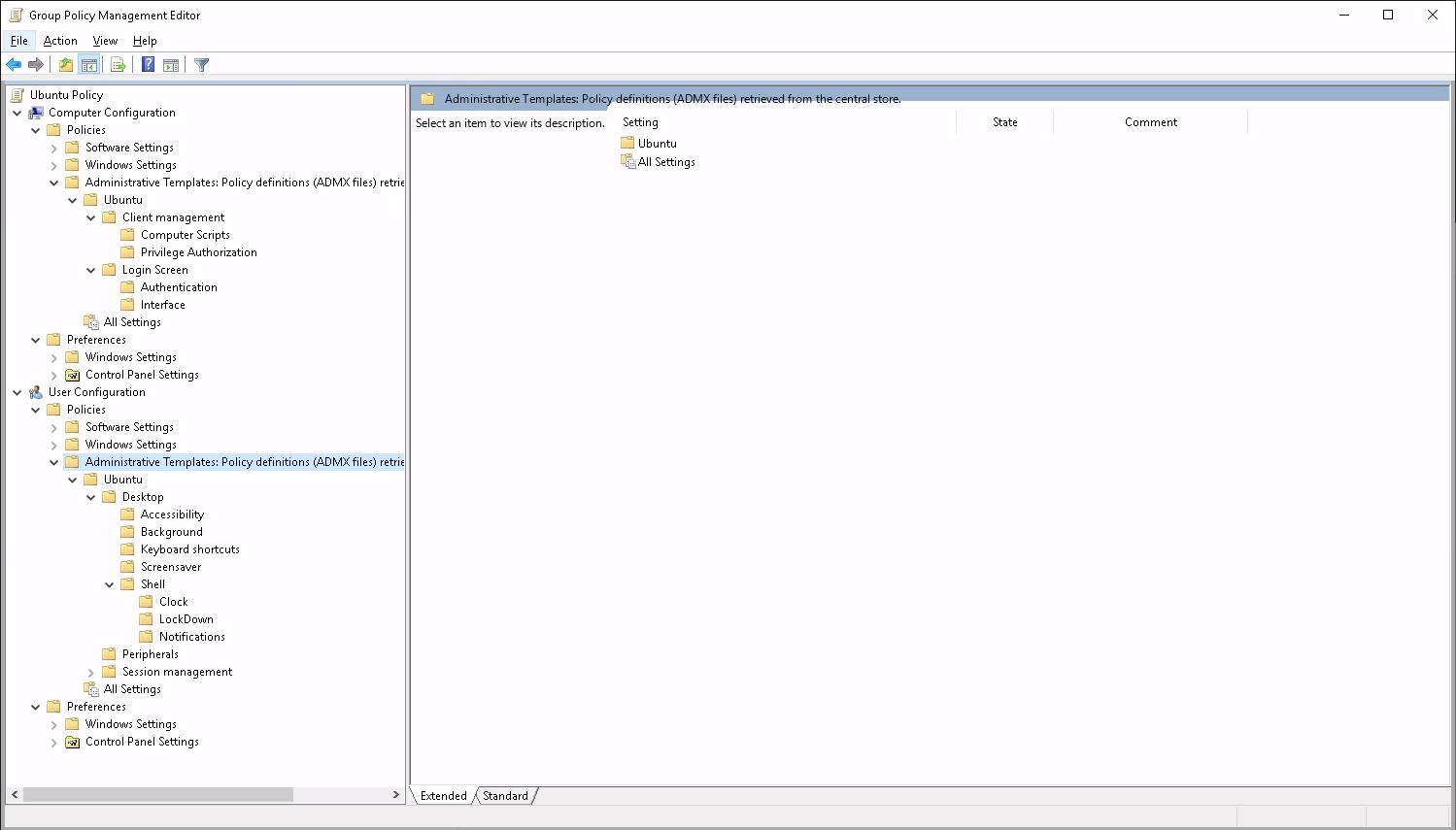Click the Filter funnel toolbar icon

(x=201, y=65)
